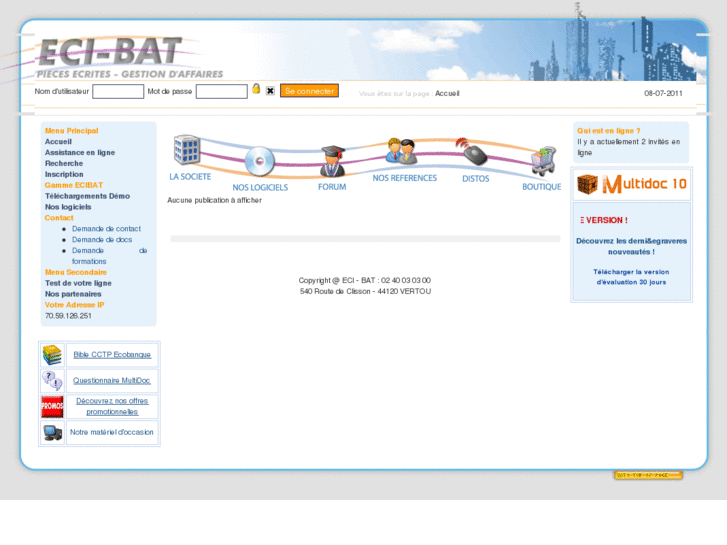Click the small yellow badge at bottom right
Image resolution: width=727 pixels, height=545 pixels.
tap(648, 475)
